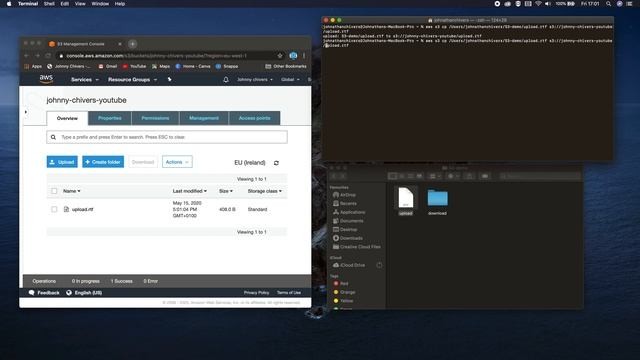The height and width of the screenshot is (360, 640).
Task: Open the upload.rtf object link
Action: (82, 209)
